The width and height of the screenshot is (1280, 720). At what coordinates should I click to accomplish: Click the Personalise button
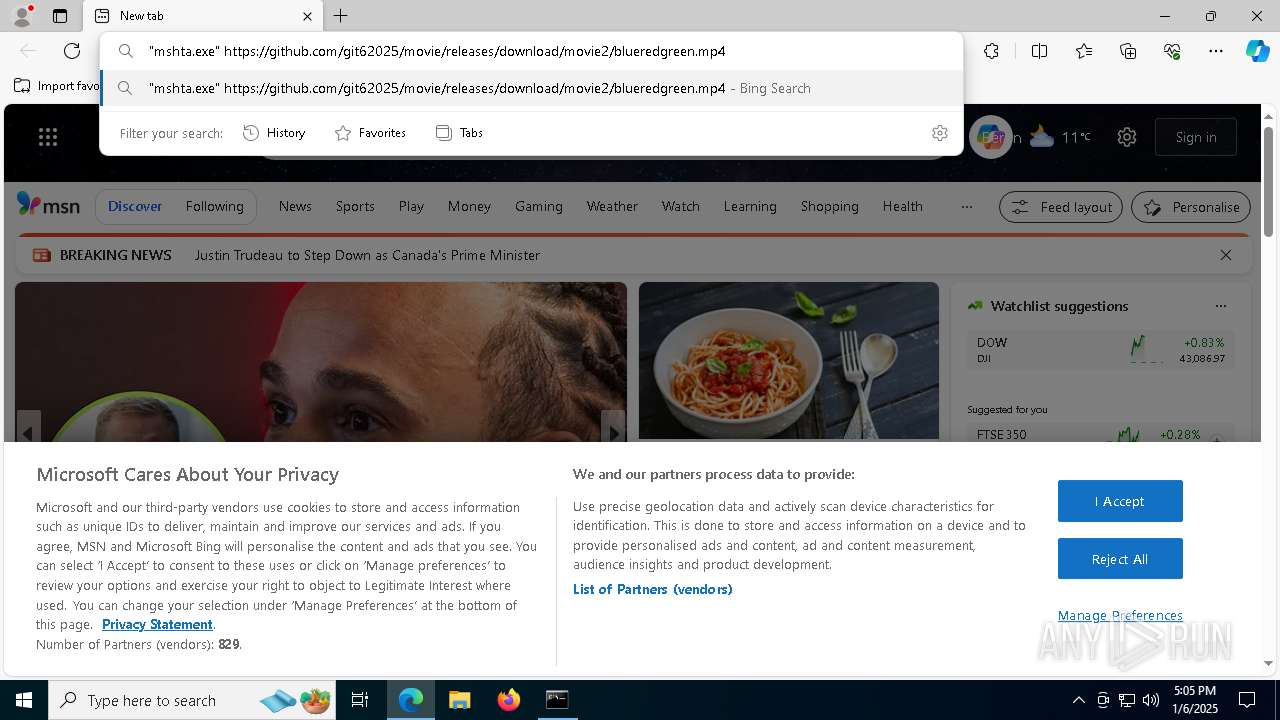pos(1191,207)
